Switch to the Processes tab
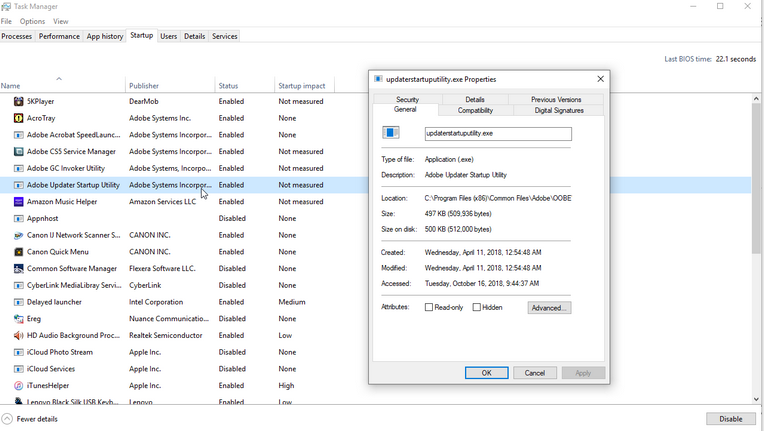The image size is (764, 431). click(17, 36)
